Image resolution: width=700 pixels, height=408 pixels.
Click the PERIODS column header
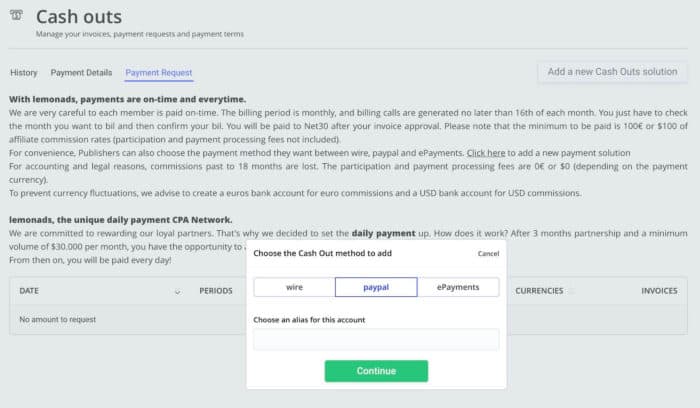pos(216,291)
